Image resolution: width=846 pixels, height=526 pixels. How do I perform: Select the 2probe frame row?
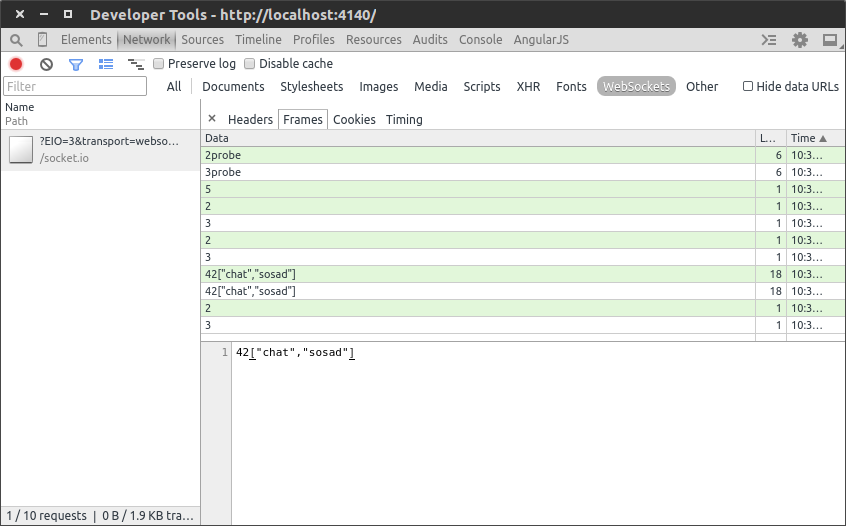tap(523, 155)
